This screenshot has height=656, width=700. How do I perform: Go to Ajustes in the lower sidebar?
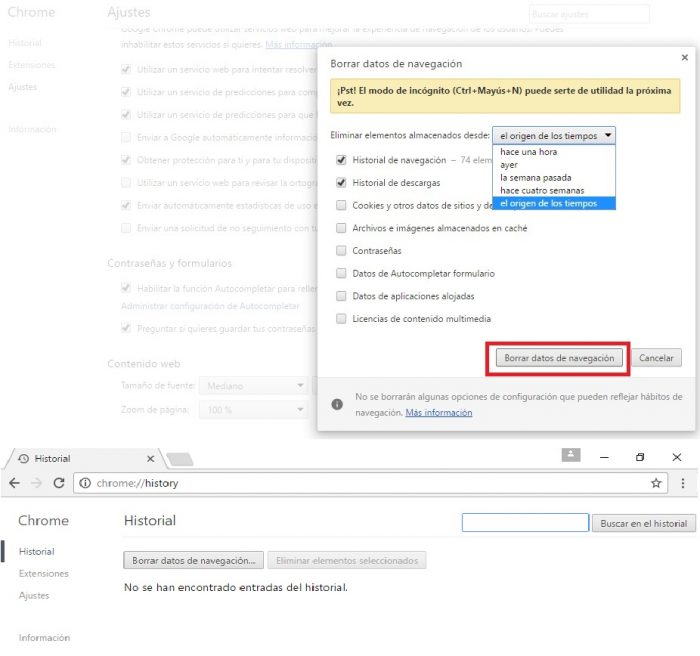tap(33, 596)
